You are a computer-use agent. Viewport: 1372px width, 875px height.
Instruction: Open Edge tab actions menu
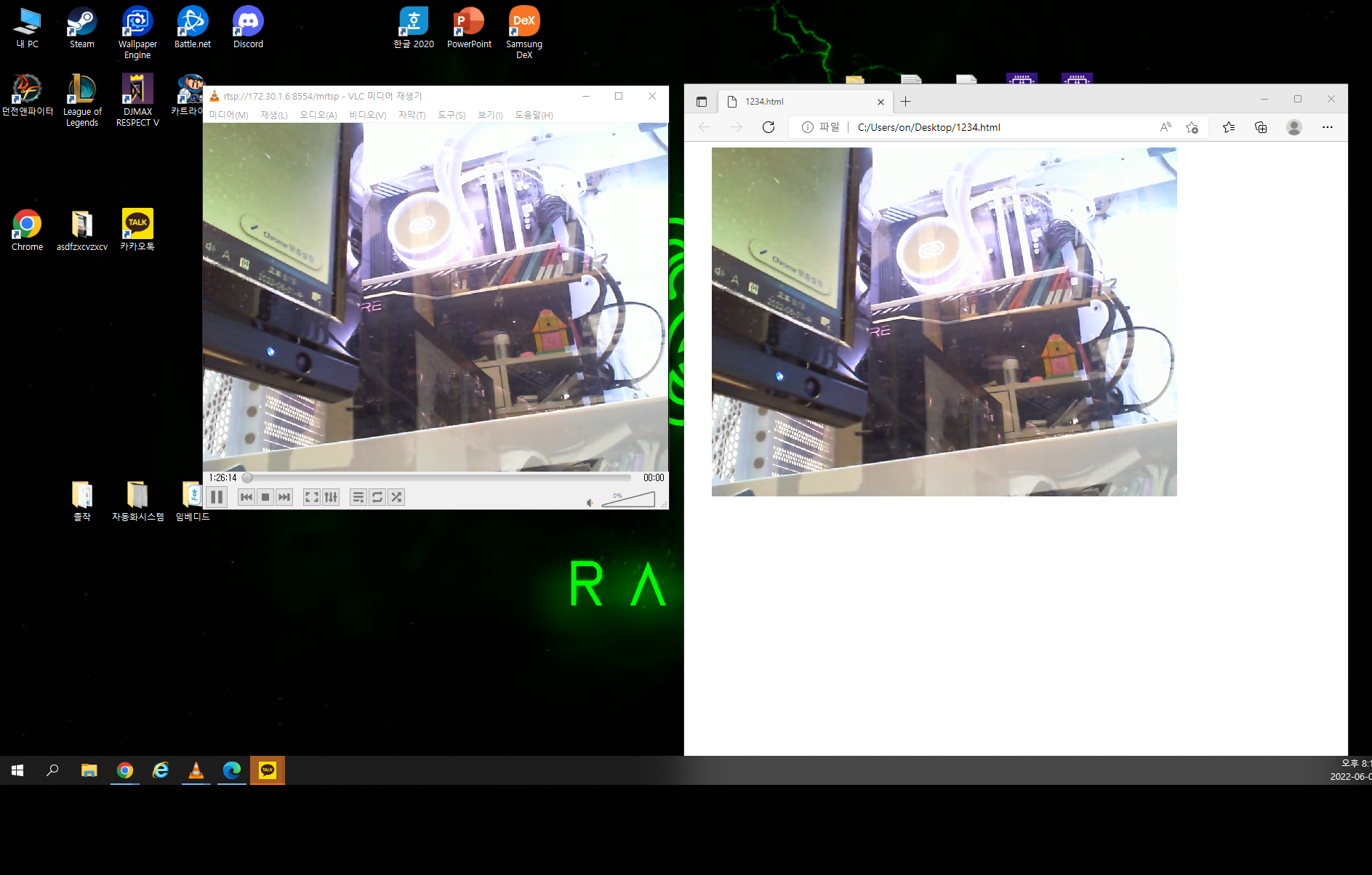[702, 102]
